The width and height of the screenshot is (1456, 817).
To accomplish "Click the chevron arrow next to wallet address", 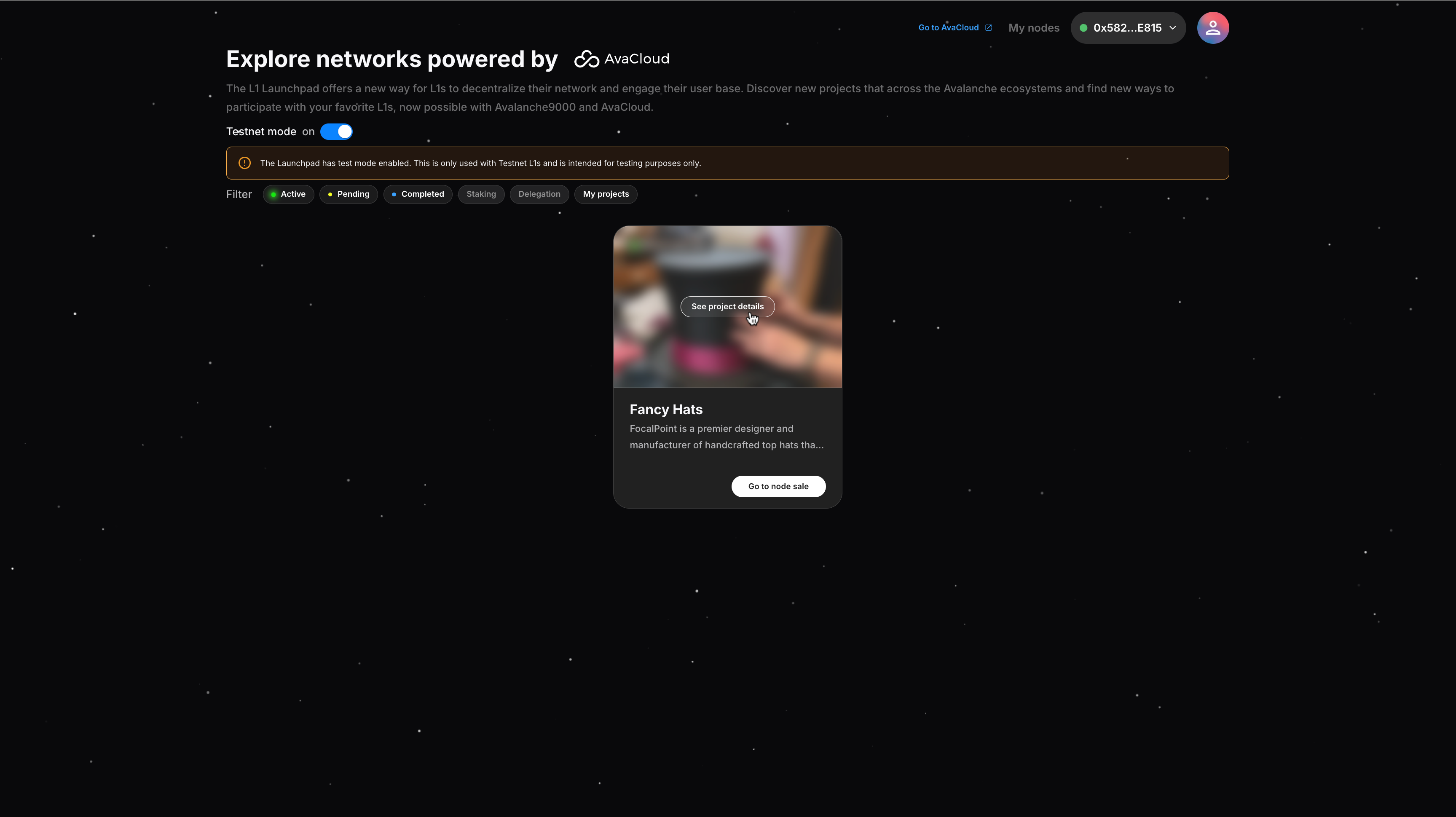I will pyautogui.click(x=1173, y=28).
